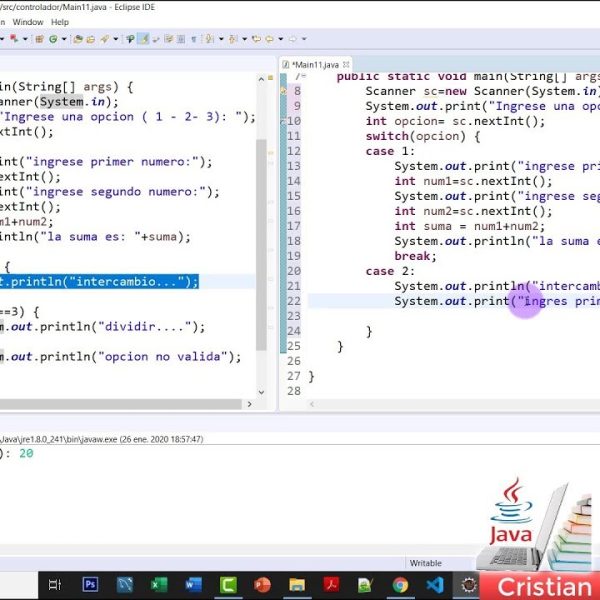This screenshot has width=600, height=600.
Task: Expand the New Java Class dropdown arrow
Action: tap(64, 39)
